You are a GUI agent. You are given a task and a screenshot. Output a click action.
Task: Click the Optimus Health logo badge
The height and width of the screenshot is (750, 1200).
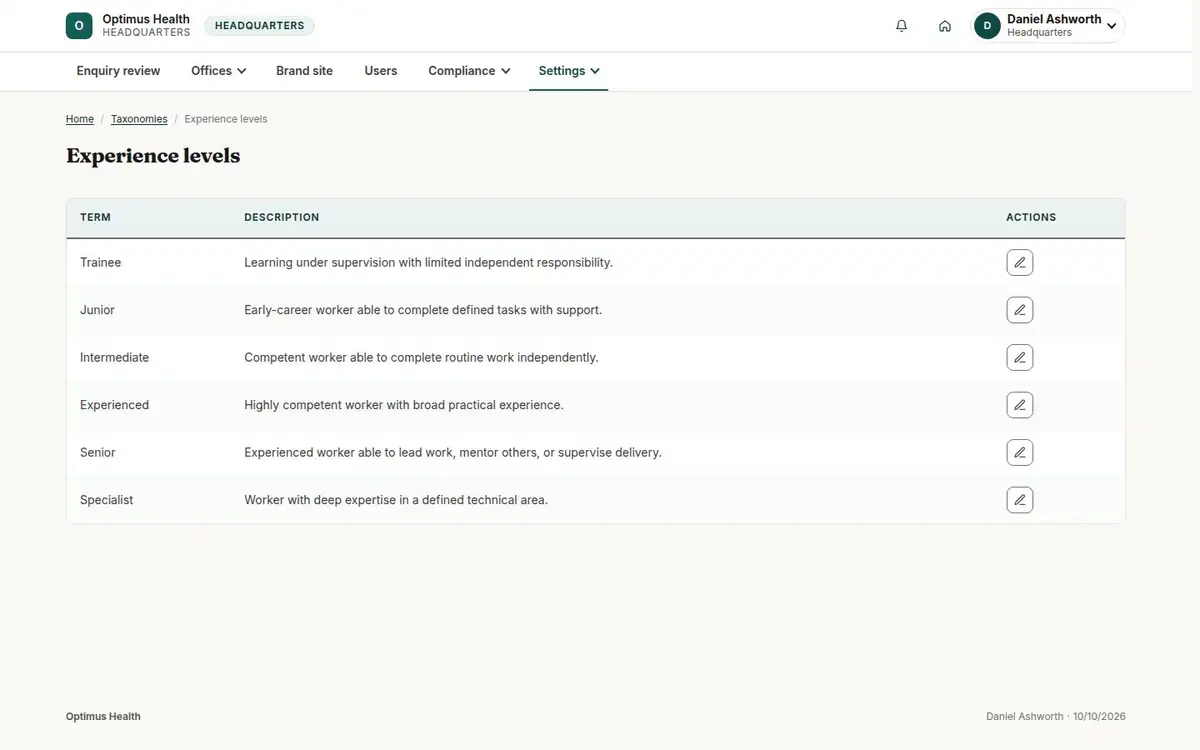click(x=79, y=26)
